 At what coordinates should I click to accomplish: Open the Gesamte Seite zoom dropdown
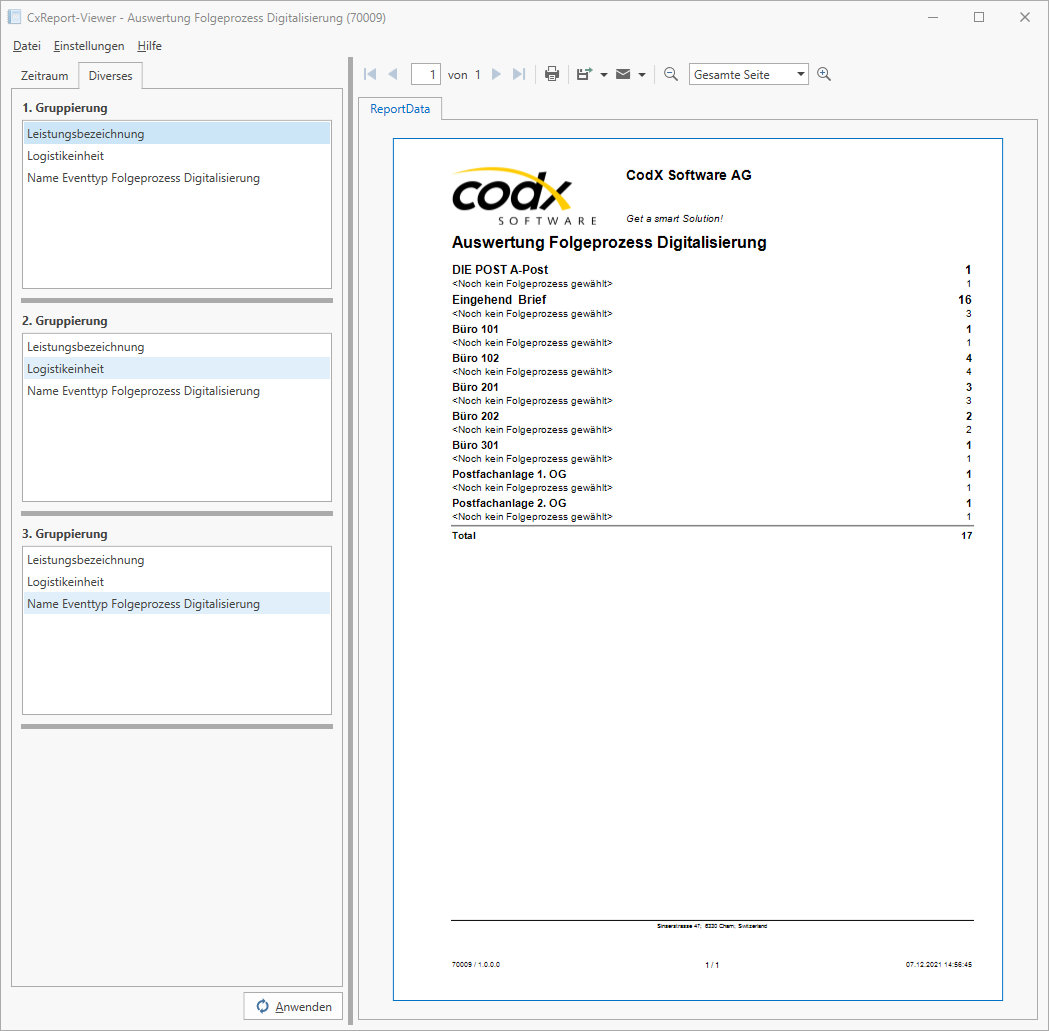tap(800, 73)
